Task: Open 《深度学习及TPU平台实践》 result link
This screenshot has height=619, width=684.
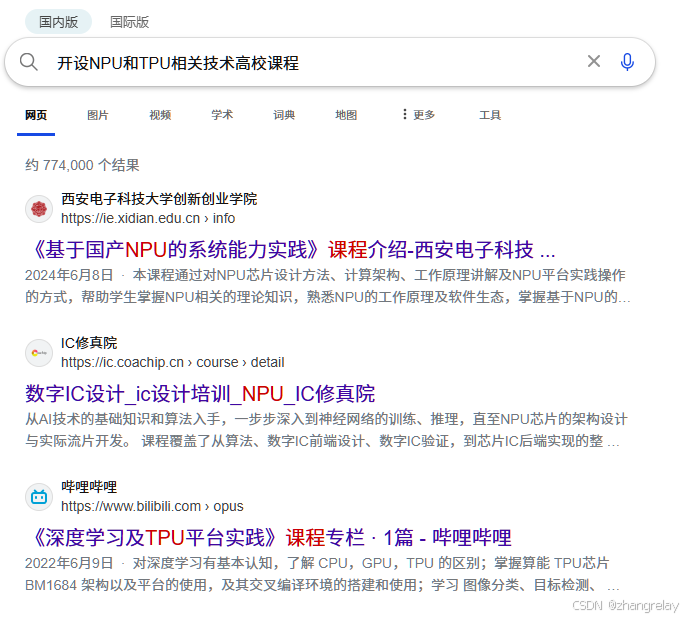Action: click(x=269, y=537)
